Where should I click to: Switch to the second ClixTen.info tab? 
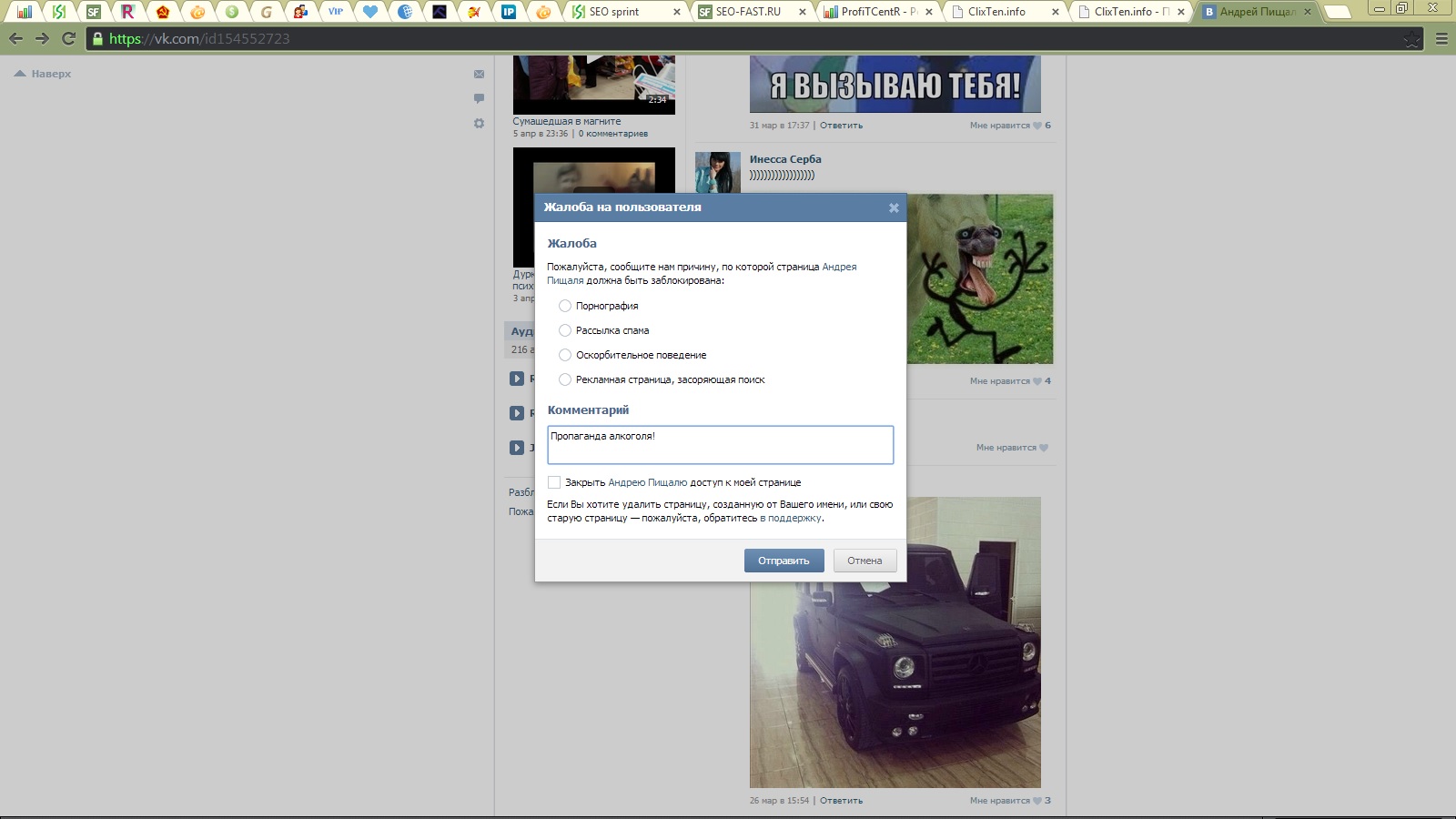[1130, 12]
